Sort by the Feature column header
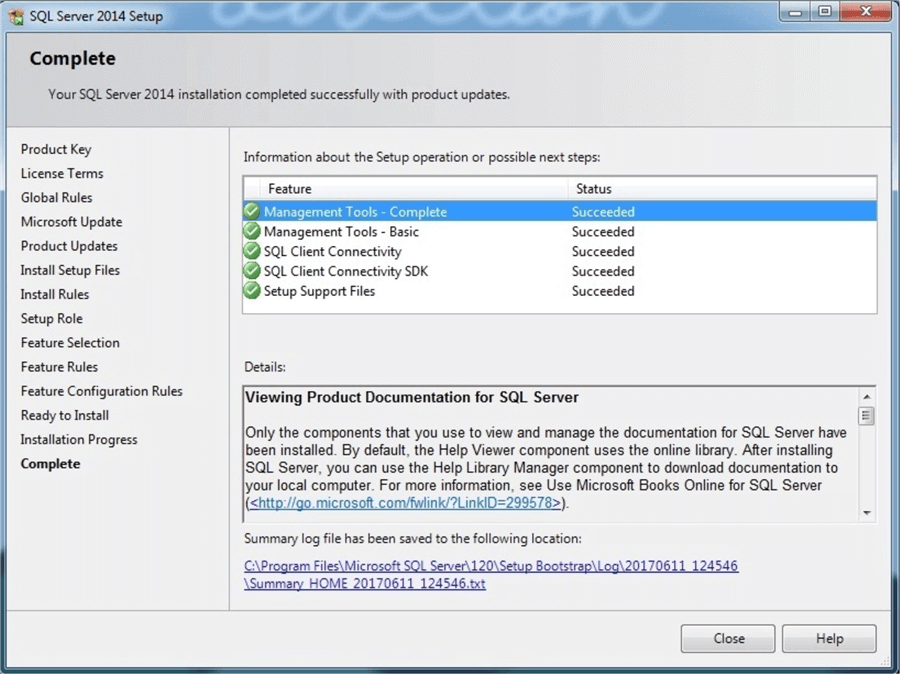Image resolution: width=900 pixels, height=674 pixels. click(414, 189)
